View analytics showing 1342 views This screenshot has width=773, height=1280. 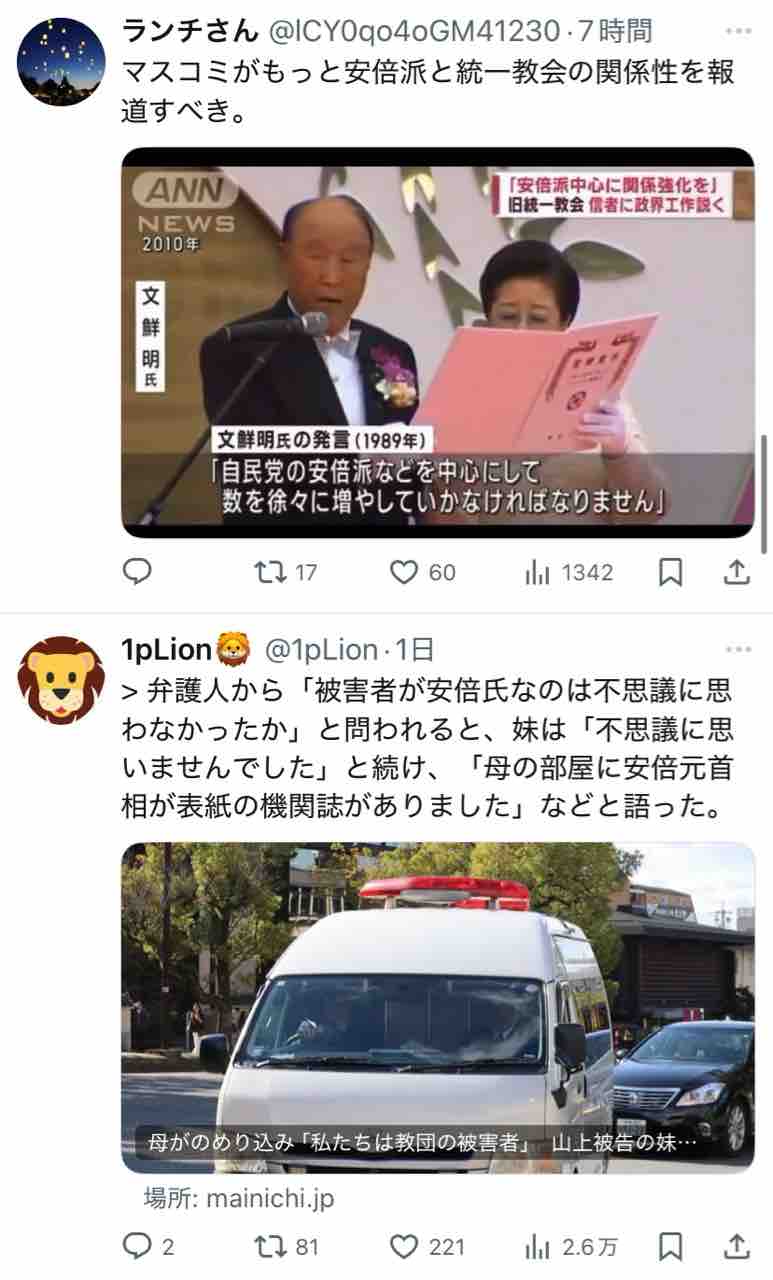point(568,572)
